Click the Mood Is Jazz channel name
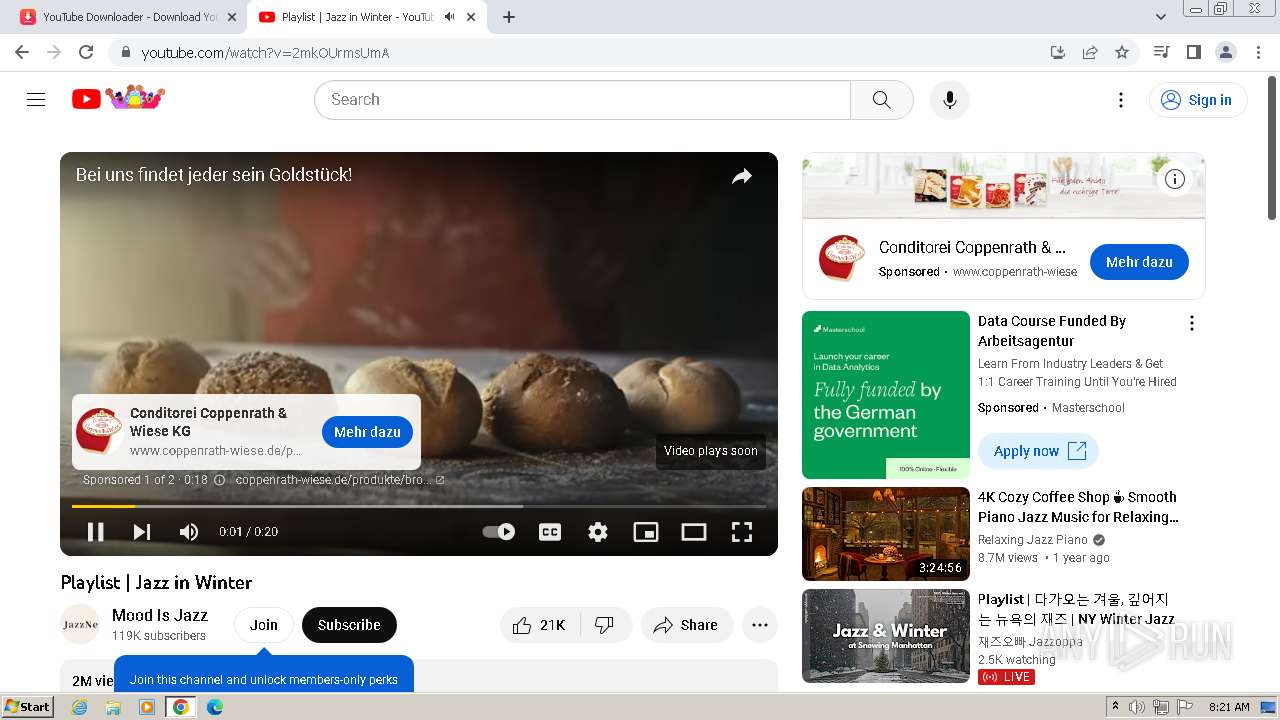Image resolution: width=1280 pixels, height=720 pixels. (160, 615)
